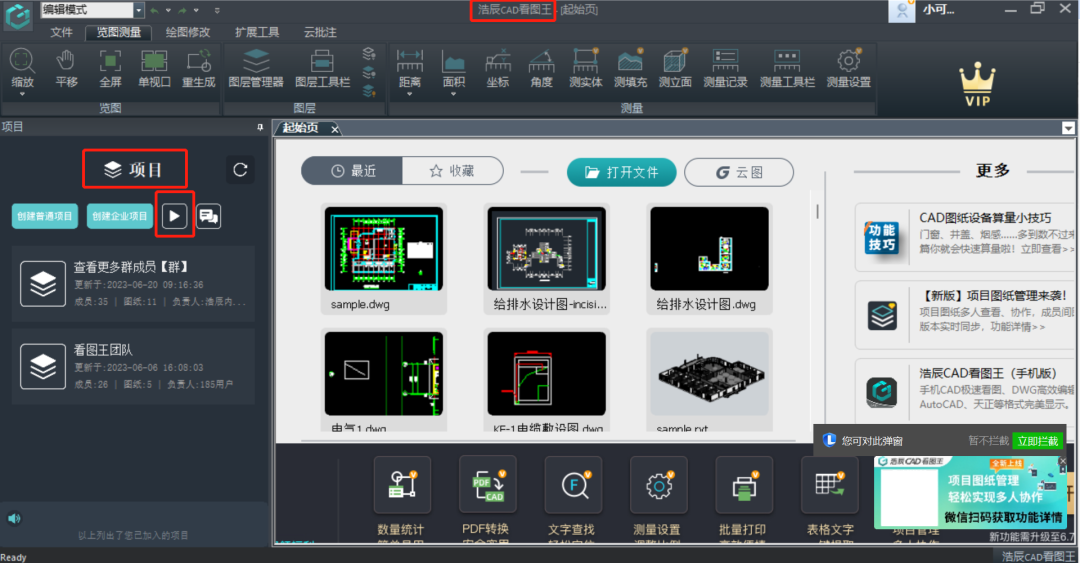Select the 扩展工具 ribbon tab
The height and width of the screenshot is (563, 1080).
point(257,32)
